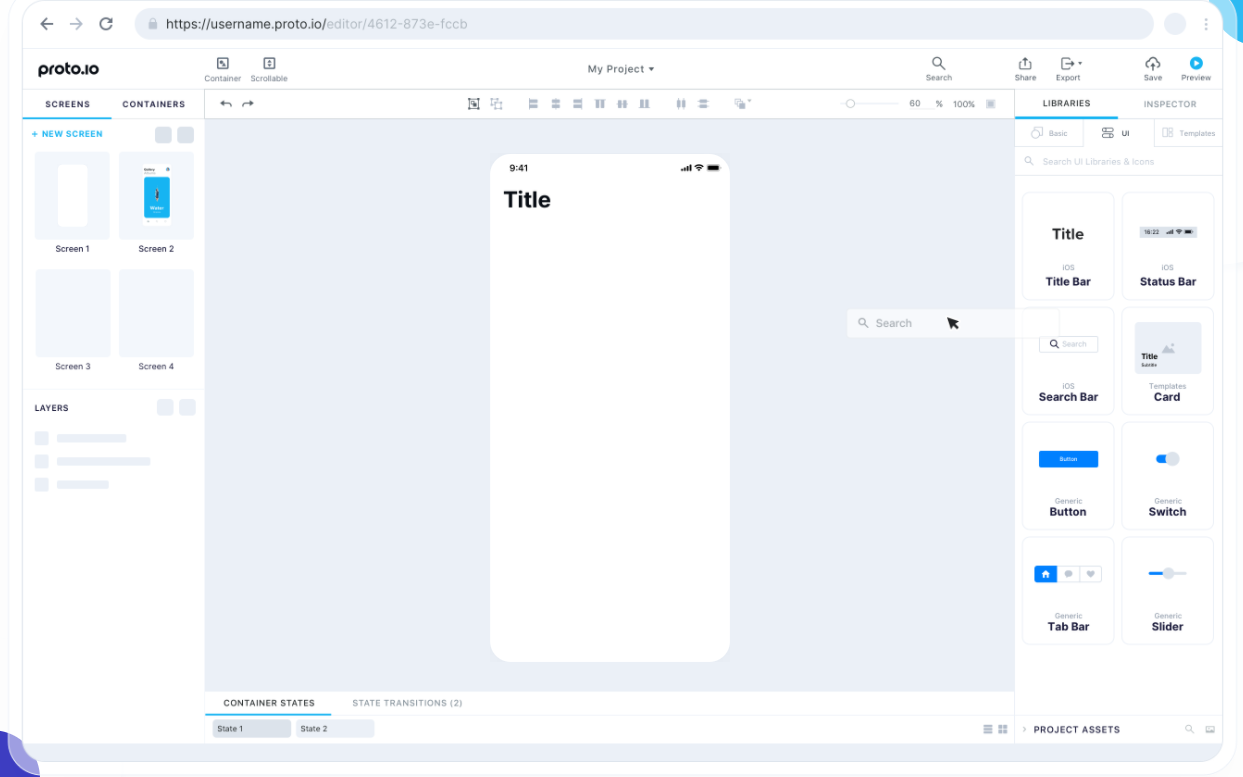Open the arrange order dropdown in toolbar
The image size is (1243, 777).
[x=742, y=104]
